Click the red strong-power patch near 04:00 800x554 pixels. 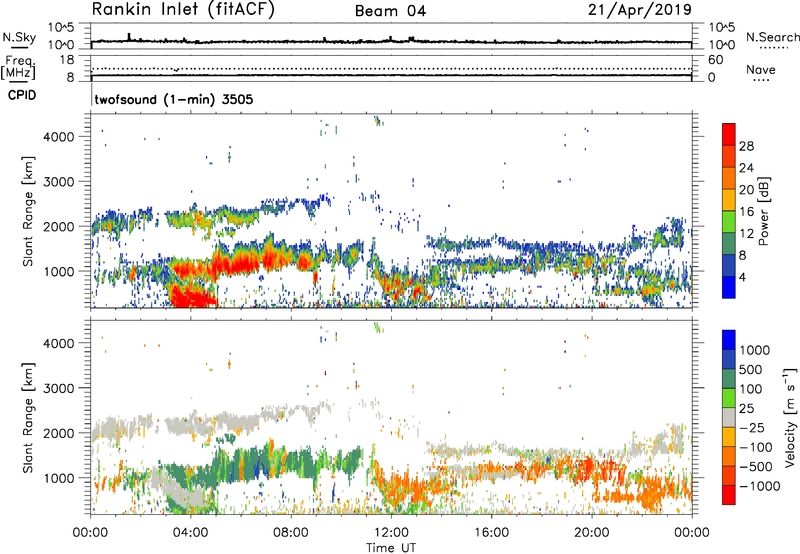191,296
